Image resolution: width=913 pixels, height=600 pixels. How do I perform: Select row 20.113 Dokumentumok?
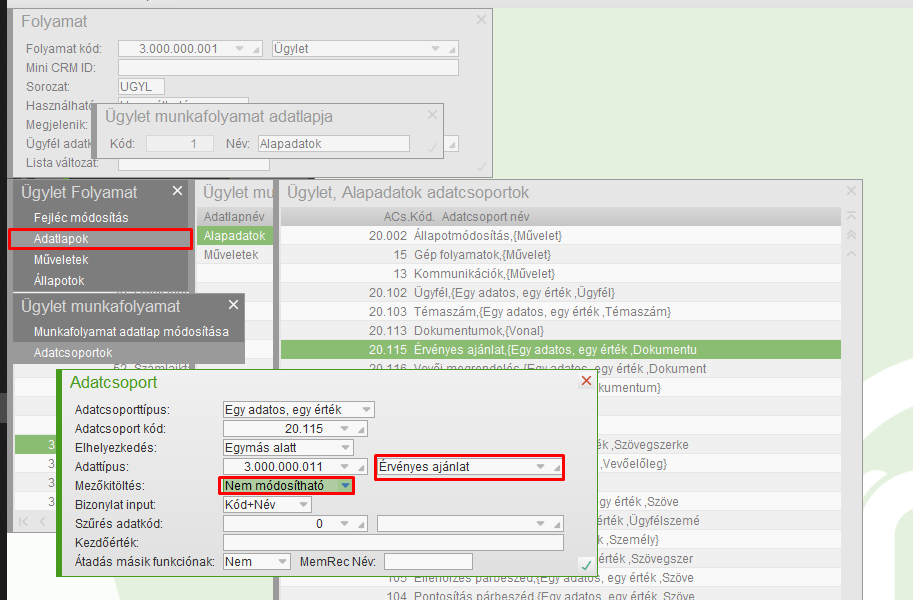coord(561,330)
